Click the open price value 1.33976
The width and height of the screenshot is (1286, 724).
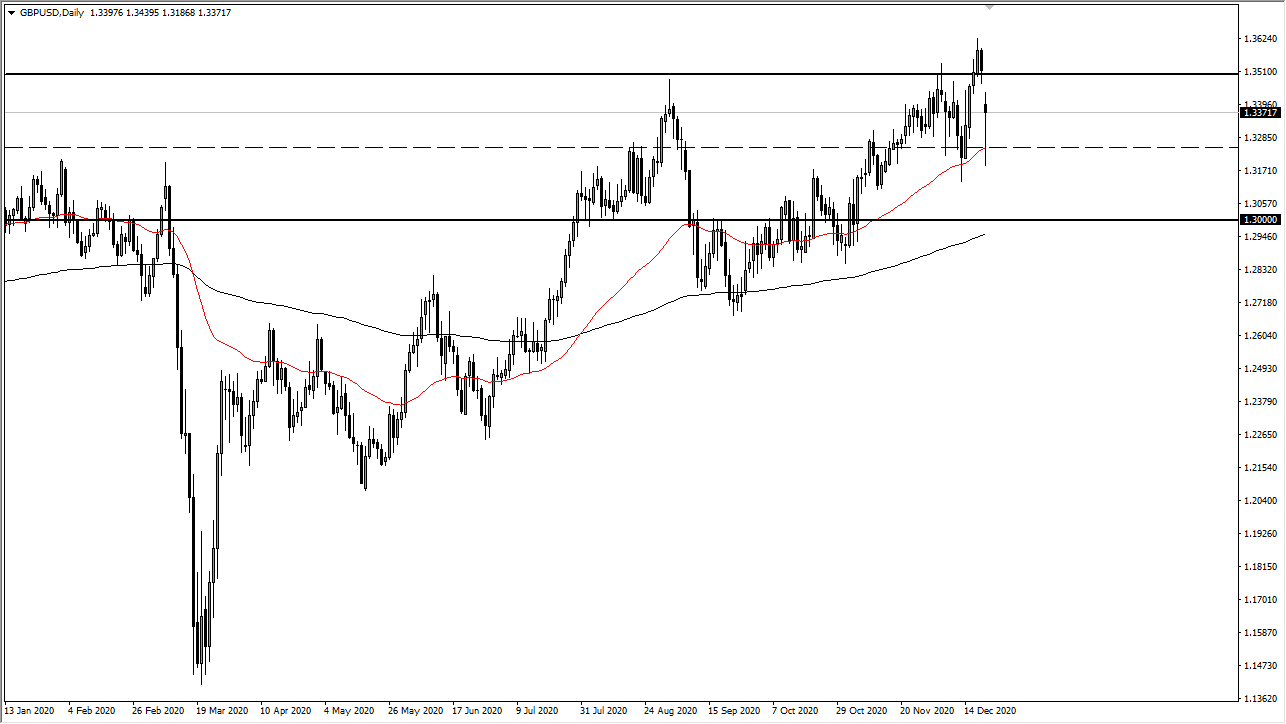point(105,12)
